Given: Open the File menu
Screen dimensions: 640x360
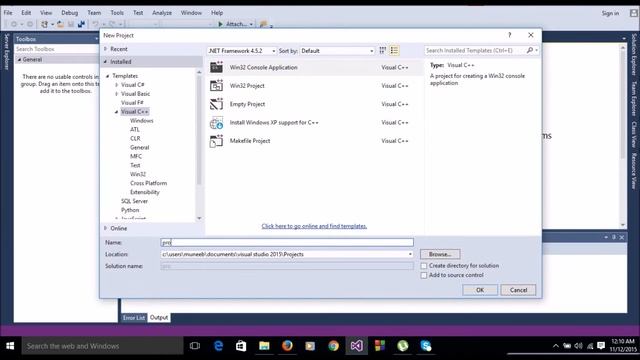Looking at the screenshot, I should pos(8,13).
